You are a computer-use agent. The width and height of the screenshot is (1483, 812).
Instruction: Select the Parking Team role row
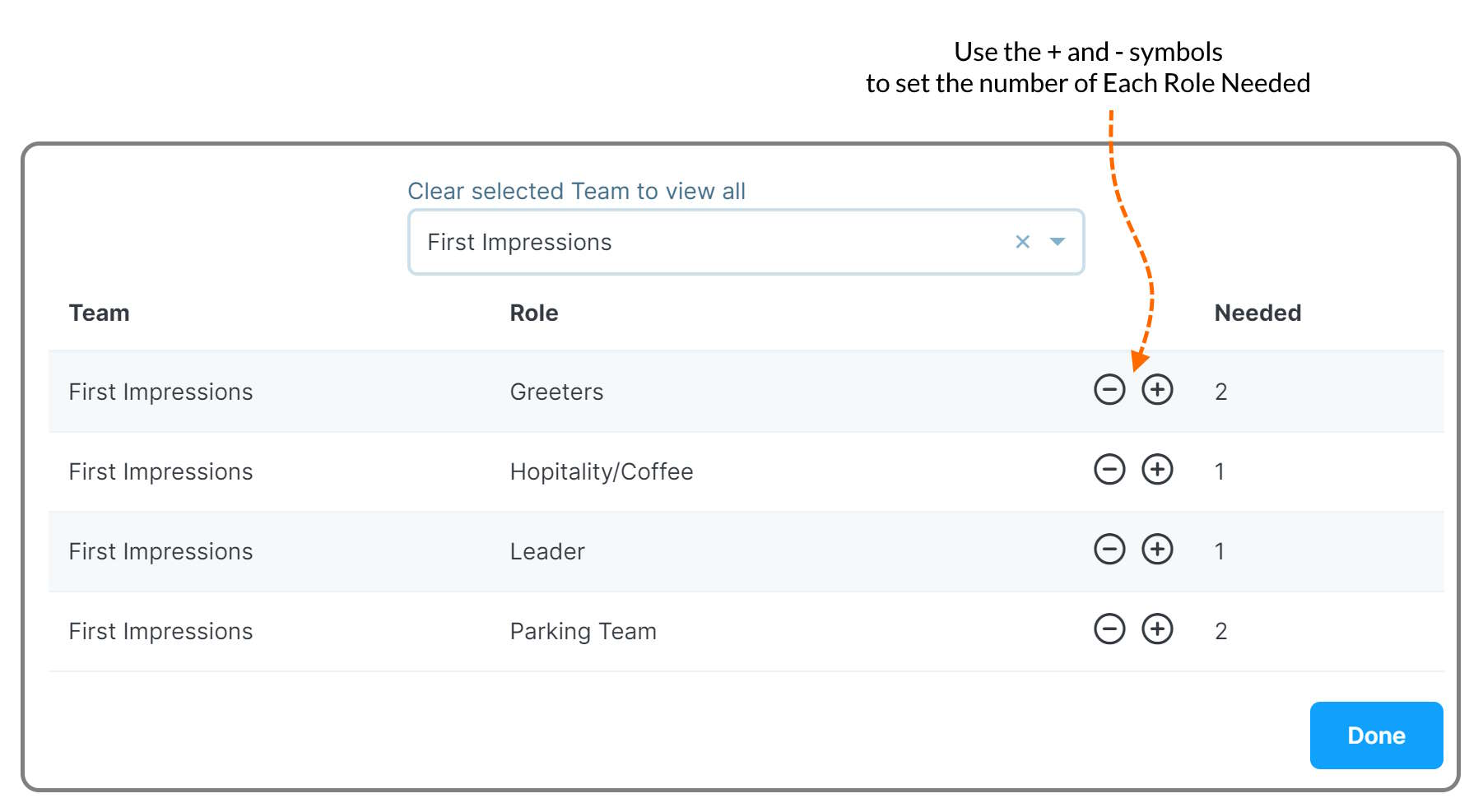(583, 631)
